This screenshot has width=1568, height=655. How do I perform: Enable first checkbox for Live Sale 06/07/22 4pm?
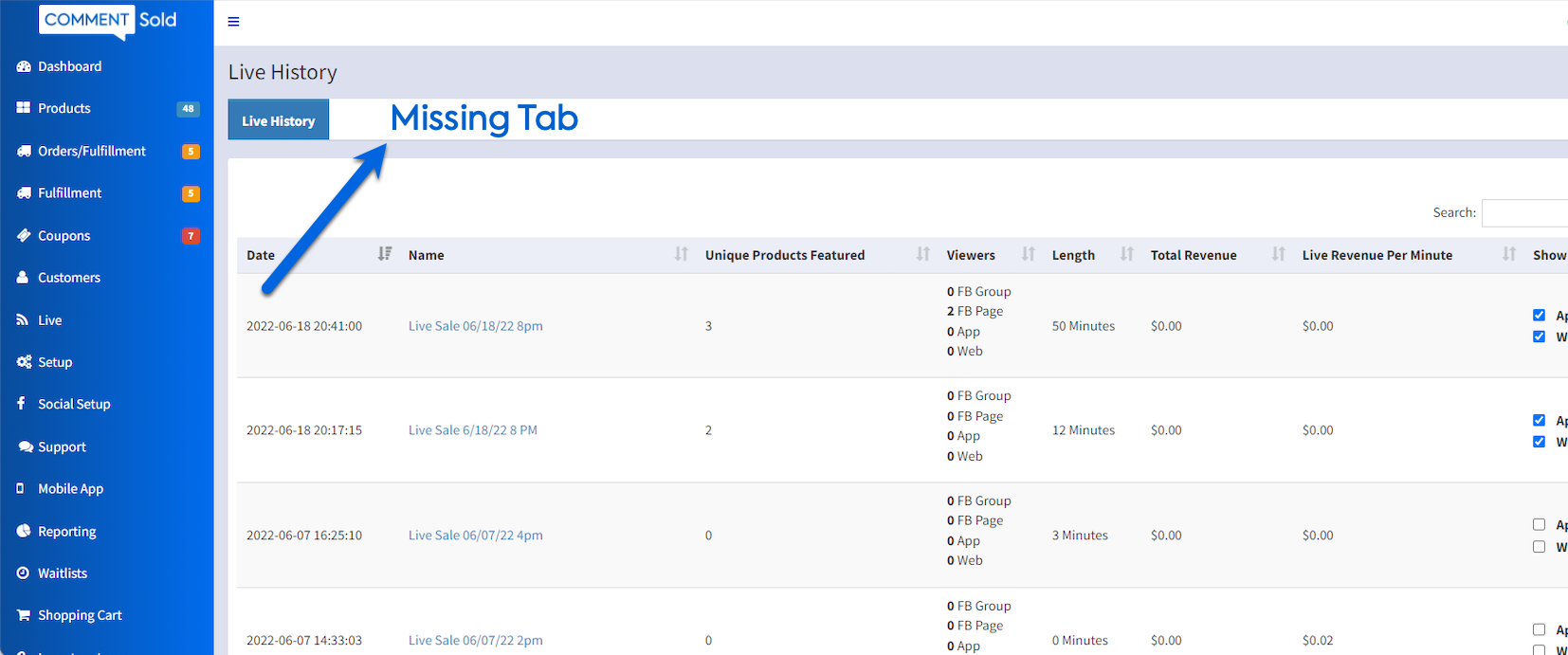pyautogui.click(x=1539, y=524)
